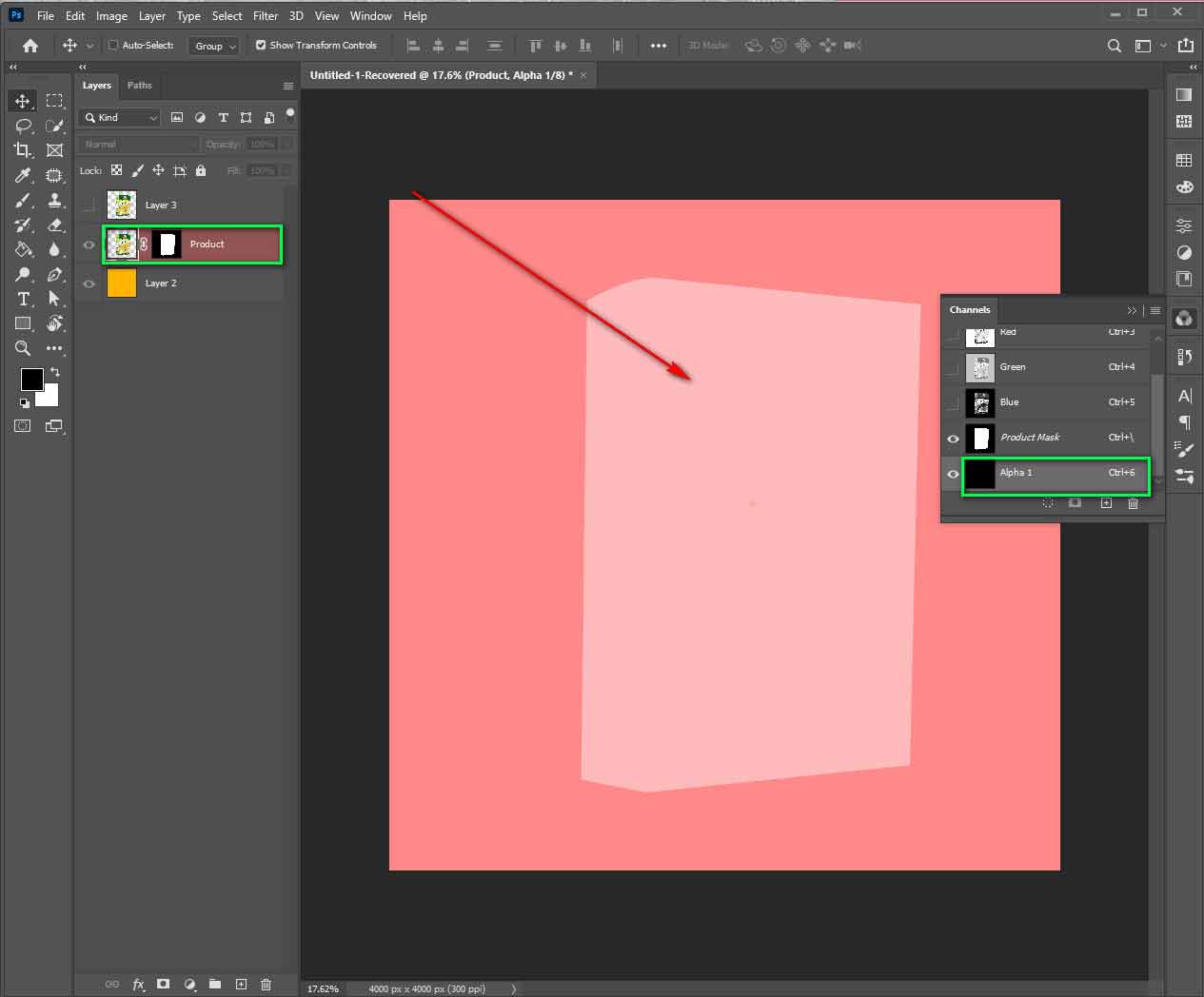Click the foreground color swatch
This screenshot has width=1204, height=997.
[31, 379]
